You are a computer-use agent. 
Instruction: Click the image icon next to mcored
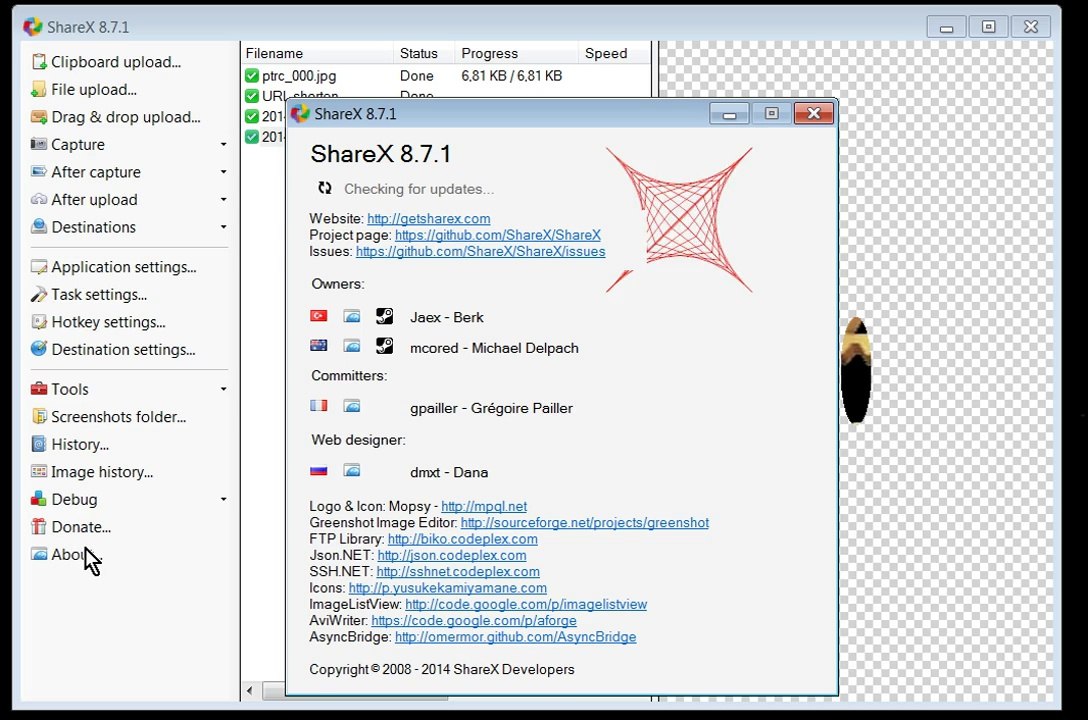coord(352,345)
